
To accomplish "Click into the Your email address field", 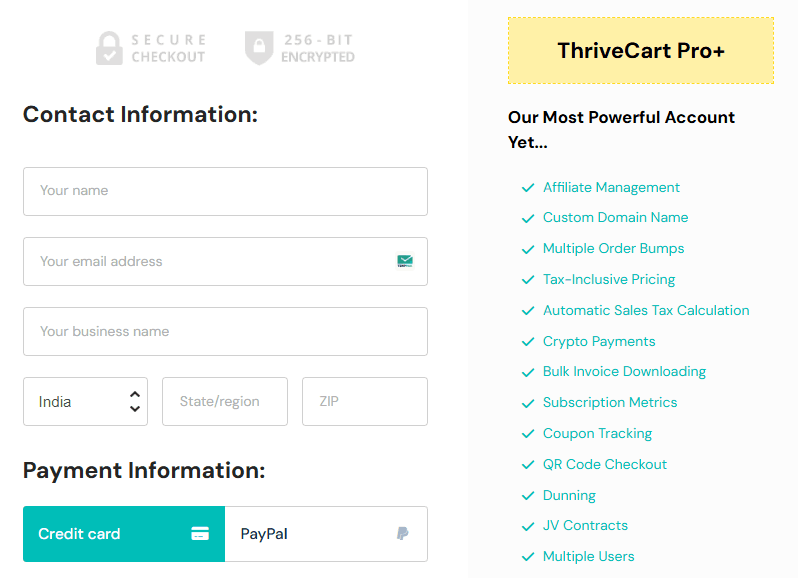I will (210, 262).
